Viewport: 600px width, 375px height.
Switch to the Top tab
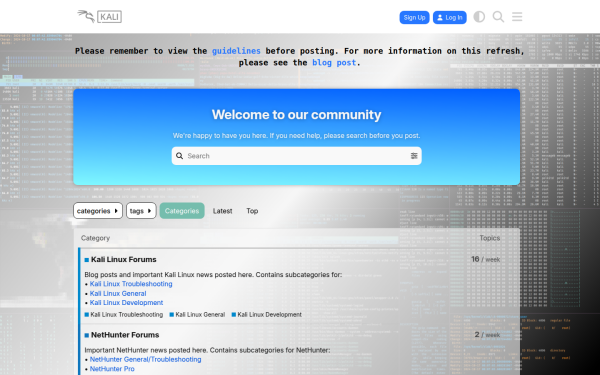(x=252, y=211)
